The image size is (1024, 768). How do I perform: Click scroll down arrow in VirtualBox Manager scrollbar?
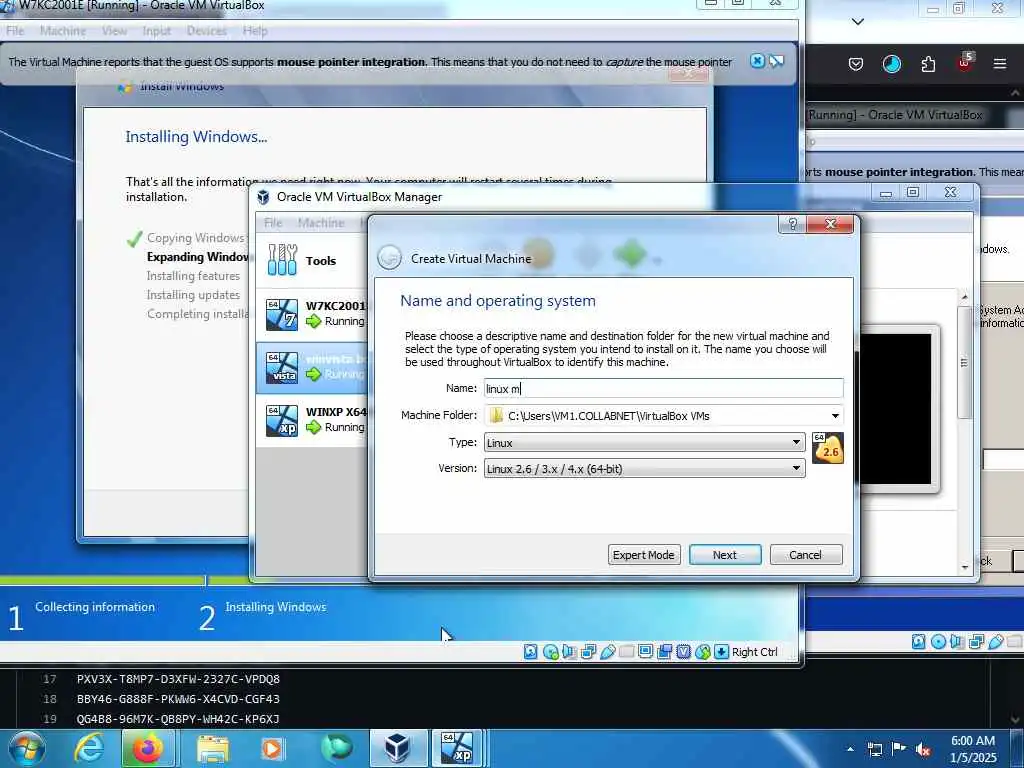pyautogui.click(x=965, y=567)
